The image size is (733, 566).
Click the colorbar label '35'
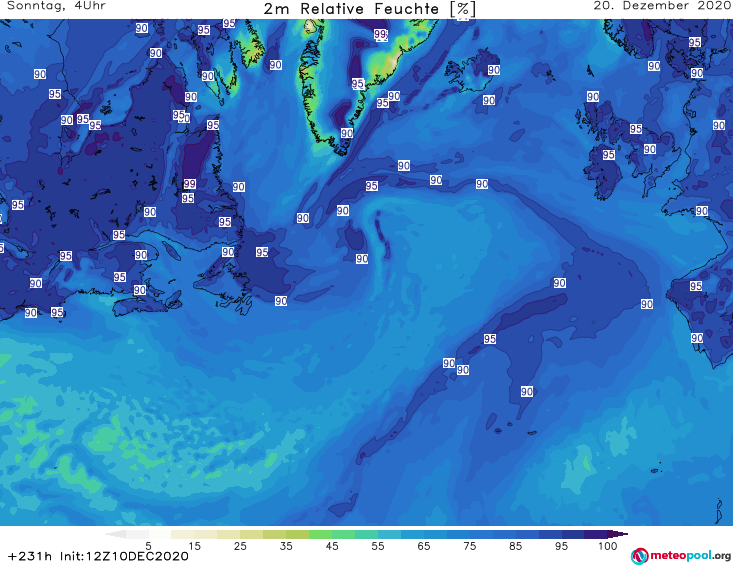tap(286, 546)
